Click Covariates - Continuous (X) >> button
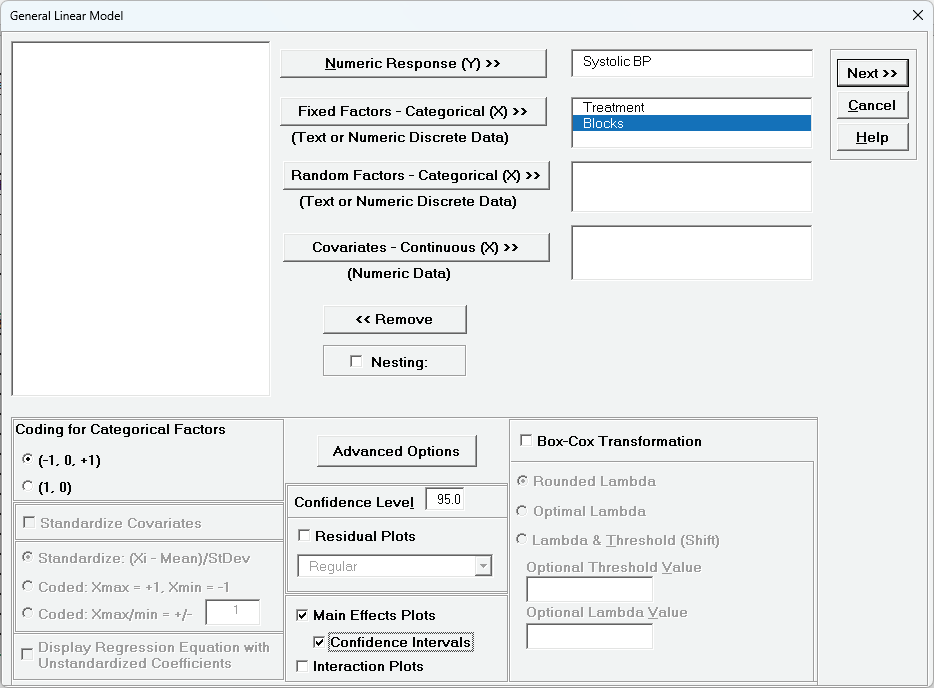Screen dimensions: 934x688 (x=415, y=248)
